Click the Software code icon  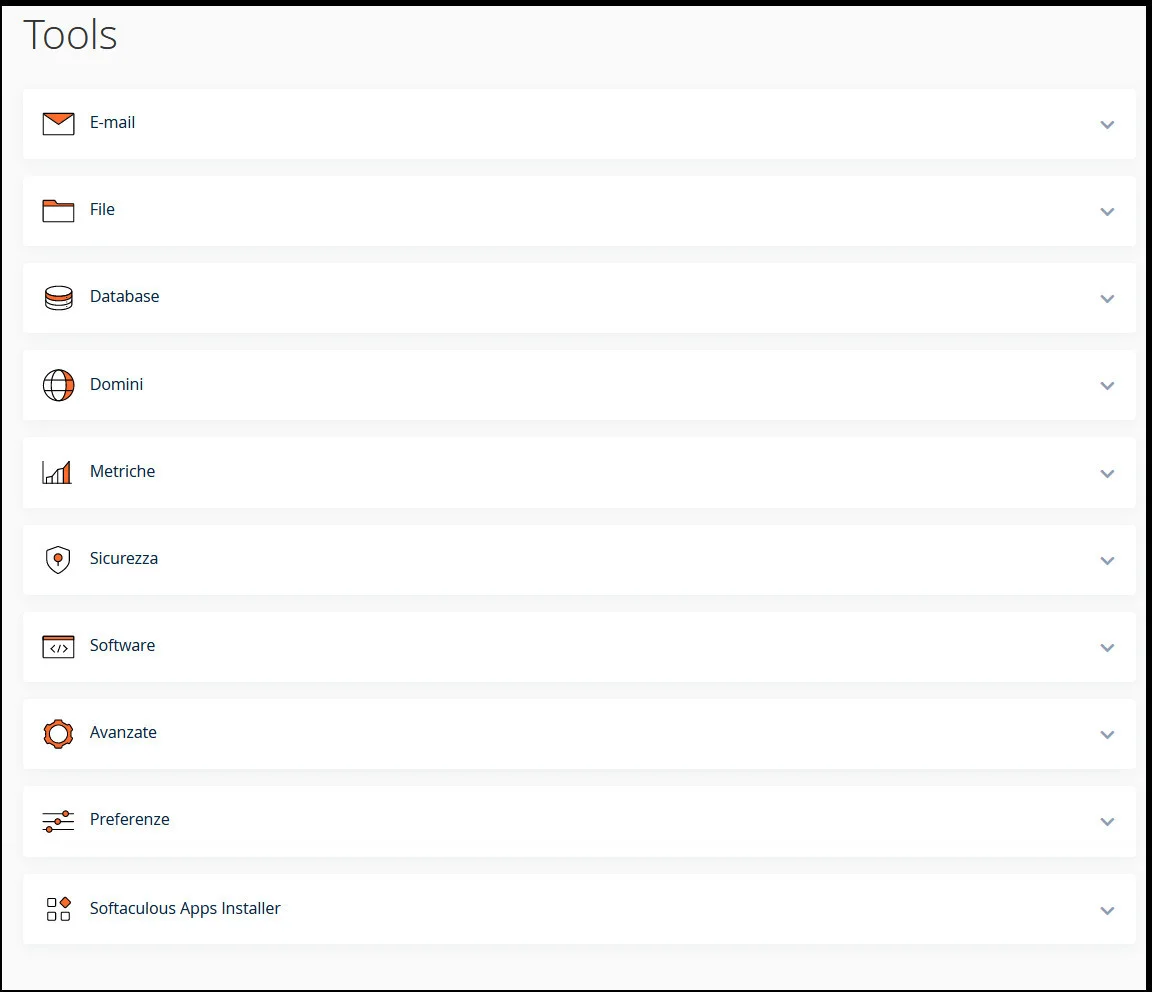click(58, 646)
